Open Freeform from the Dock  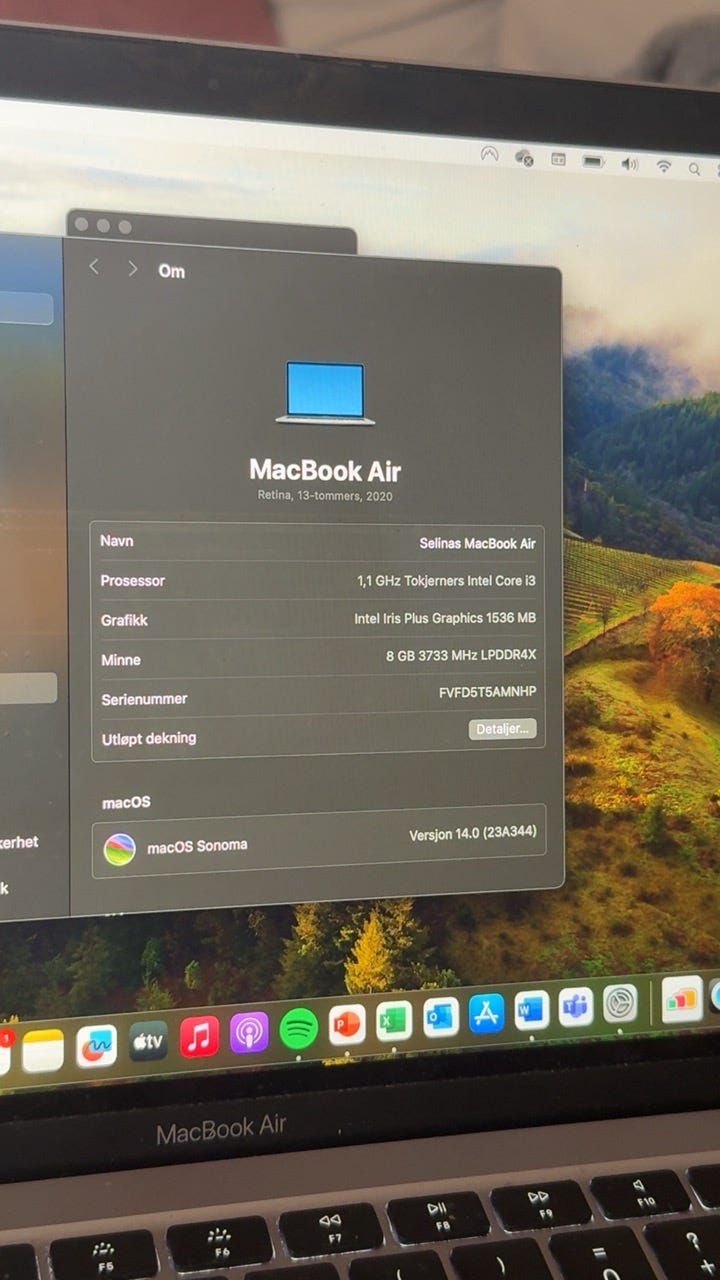pos(96,1046)
